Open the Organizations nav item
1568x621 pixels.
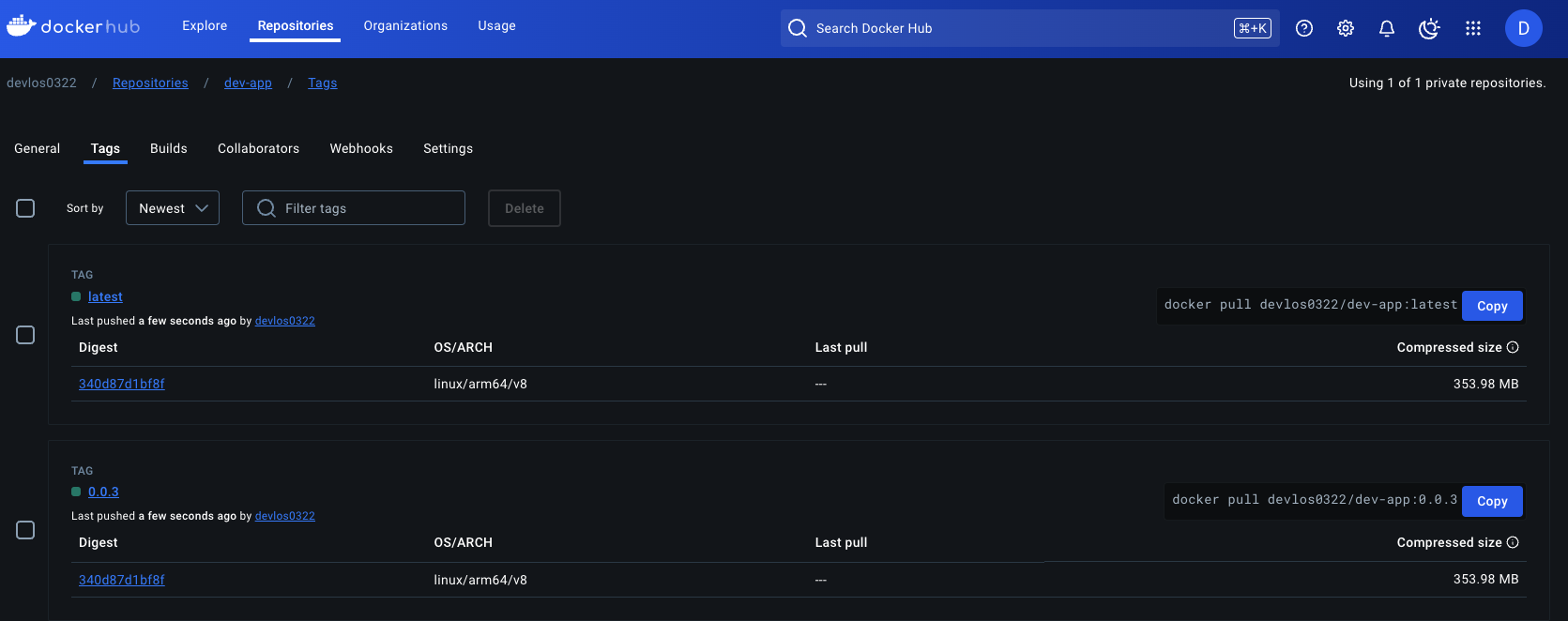[x=405, y=25]
